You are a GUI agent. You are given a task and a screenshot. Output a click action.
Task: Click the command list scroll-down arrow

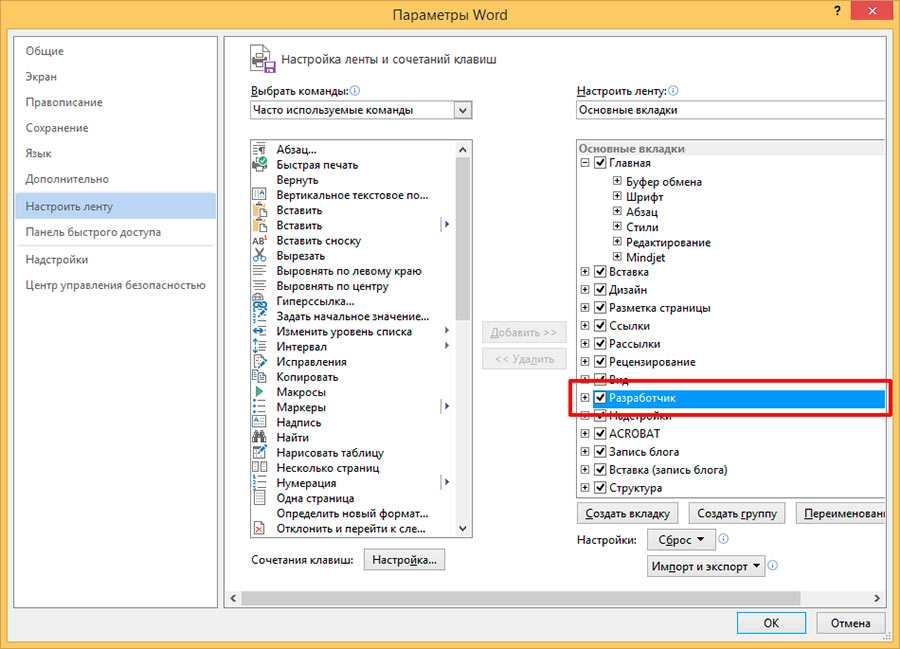463,528
